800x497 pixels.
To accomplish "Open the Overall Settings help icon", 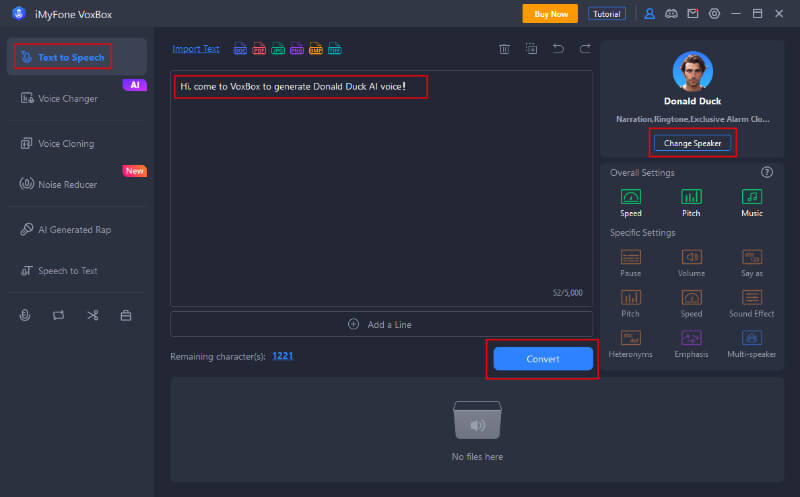I will tap(766, 172).
